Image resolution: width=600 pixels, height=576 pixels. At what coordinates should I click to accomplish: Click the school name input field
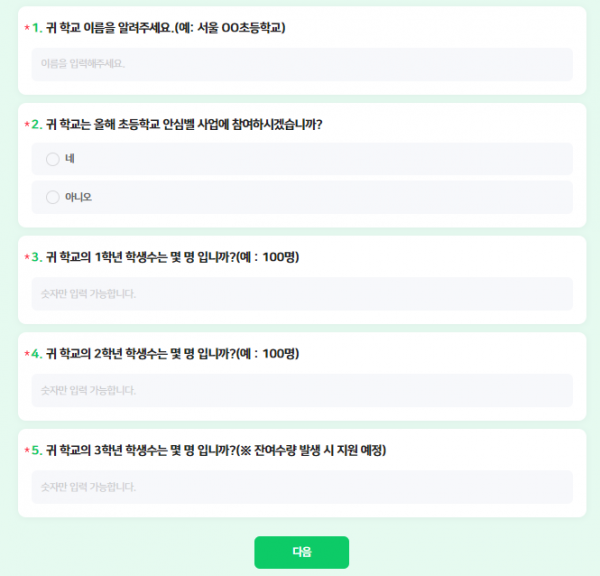pos(301,64)
